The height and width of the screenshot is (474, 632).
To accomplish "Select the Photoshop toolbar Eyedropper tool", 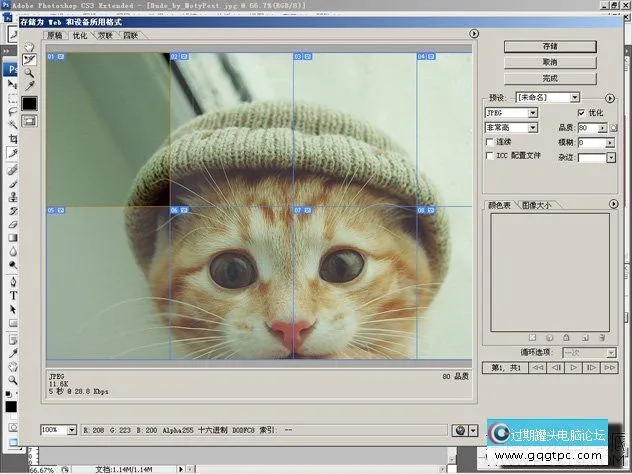I will coord(12,353).
